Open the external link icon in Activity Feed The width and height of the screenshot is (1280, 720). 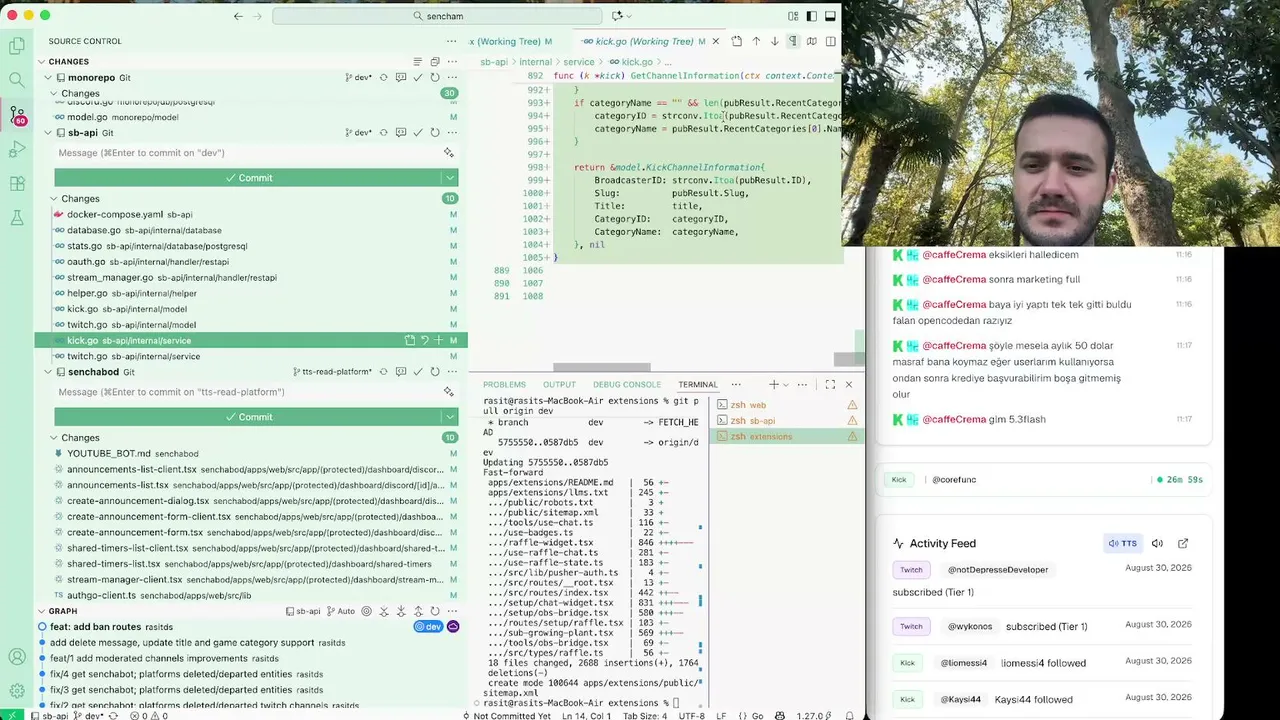click(x=1183, y=543)
